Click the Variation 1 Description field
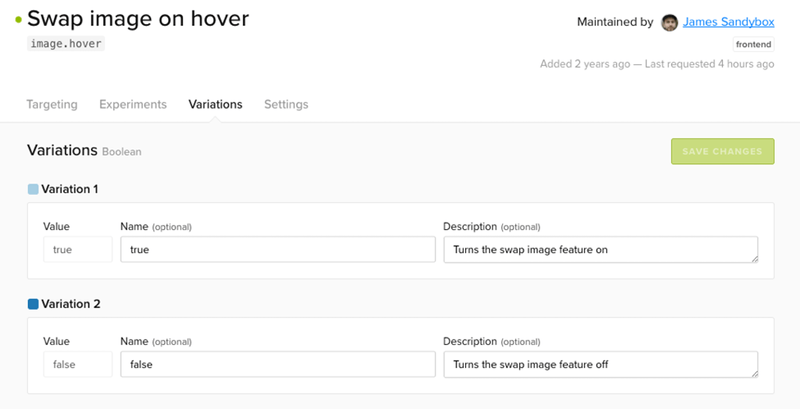800x409 pixels. click(600, 250)
